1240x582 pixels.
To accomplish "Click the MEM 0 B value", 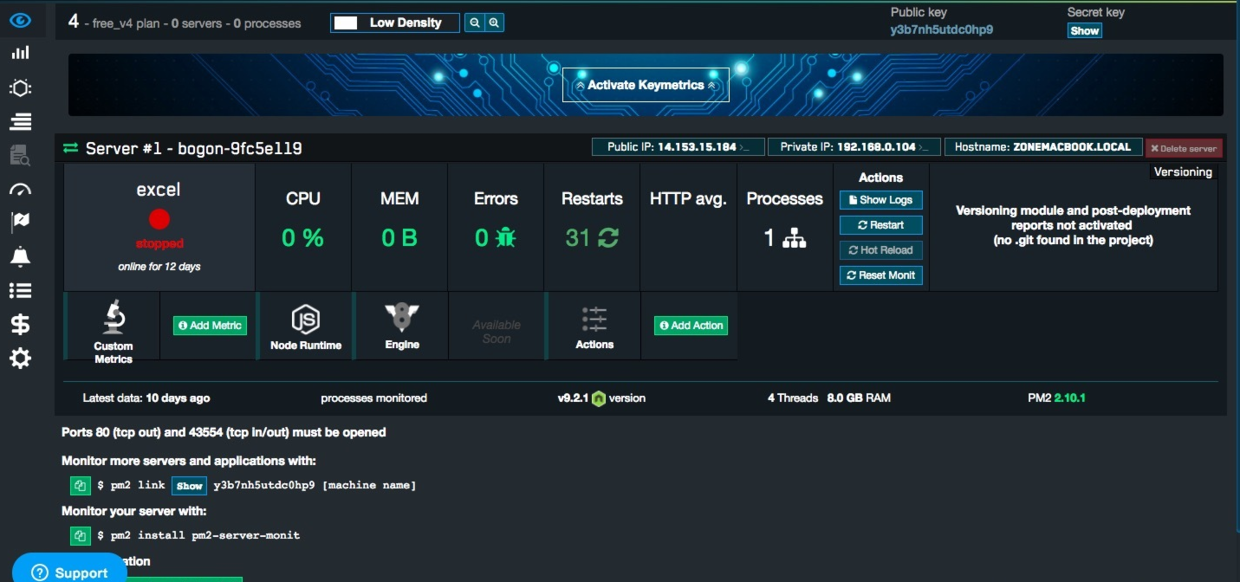I will pyautogui.click(x=399, y=238).
